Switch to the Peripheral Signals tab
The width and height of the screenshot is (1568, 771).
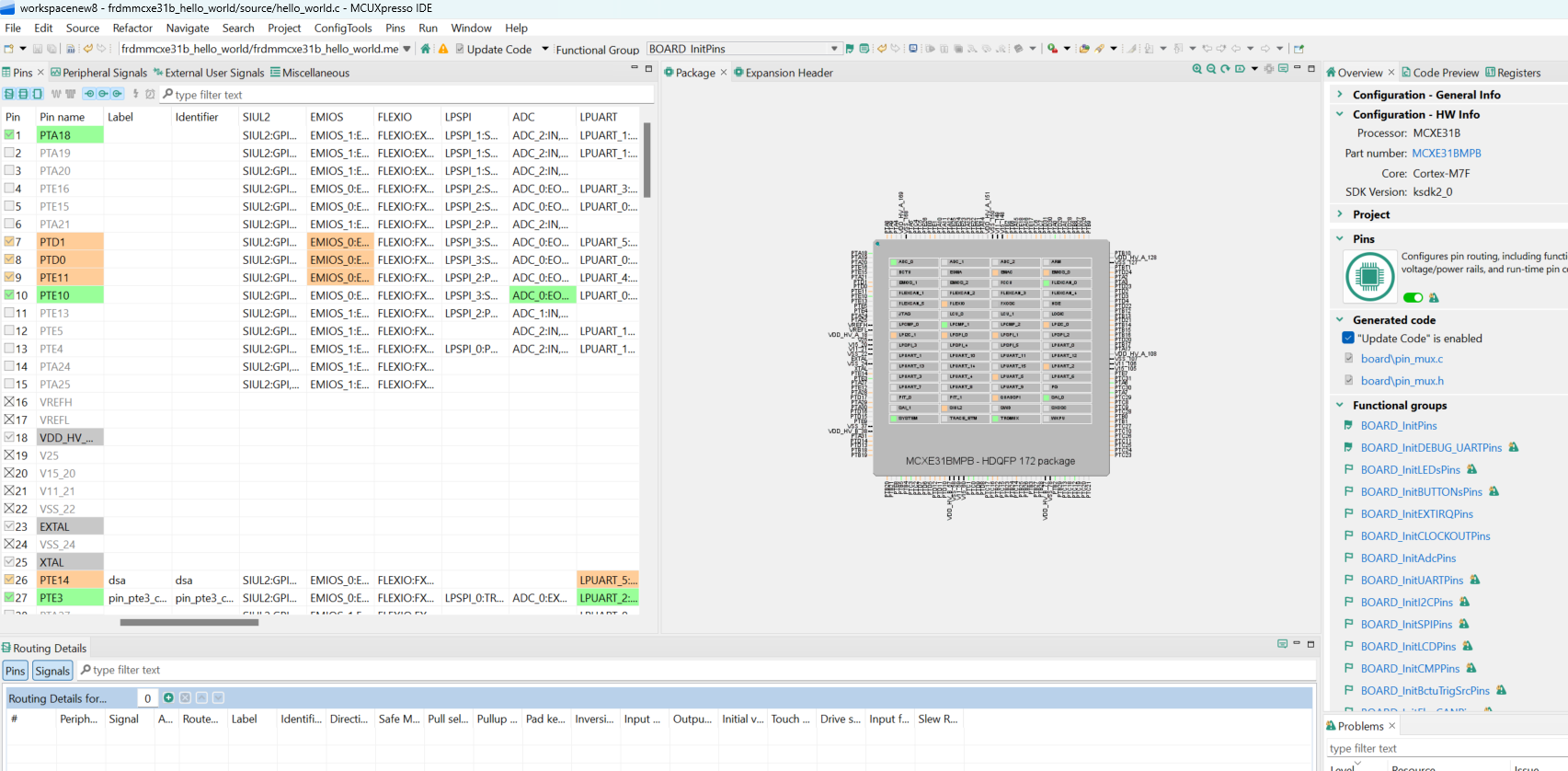click(x=98, y=73)
